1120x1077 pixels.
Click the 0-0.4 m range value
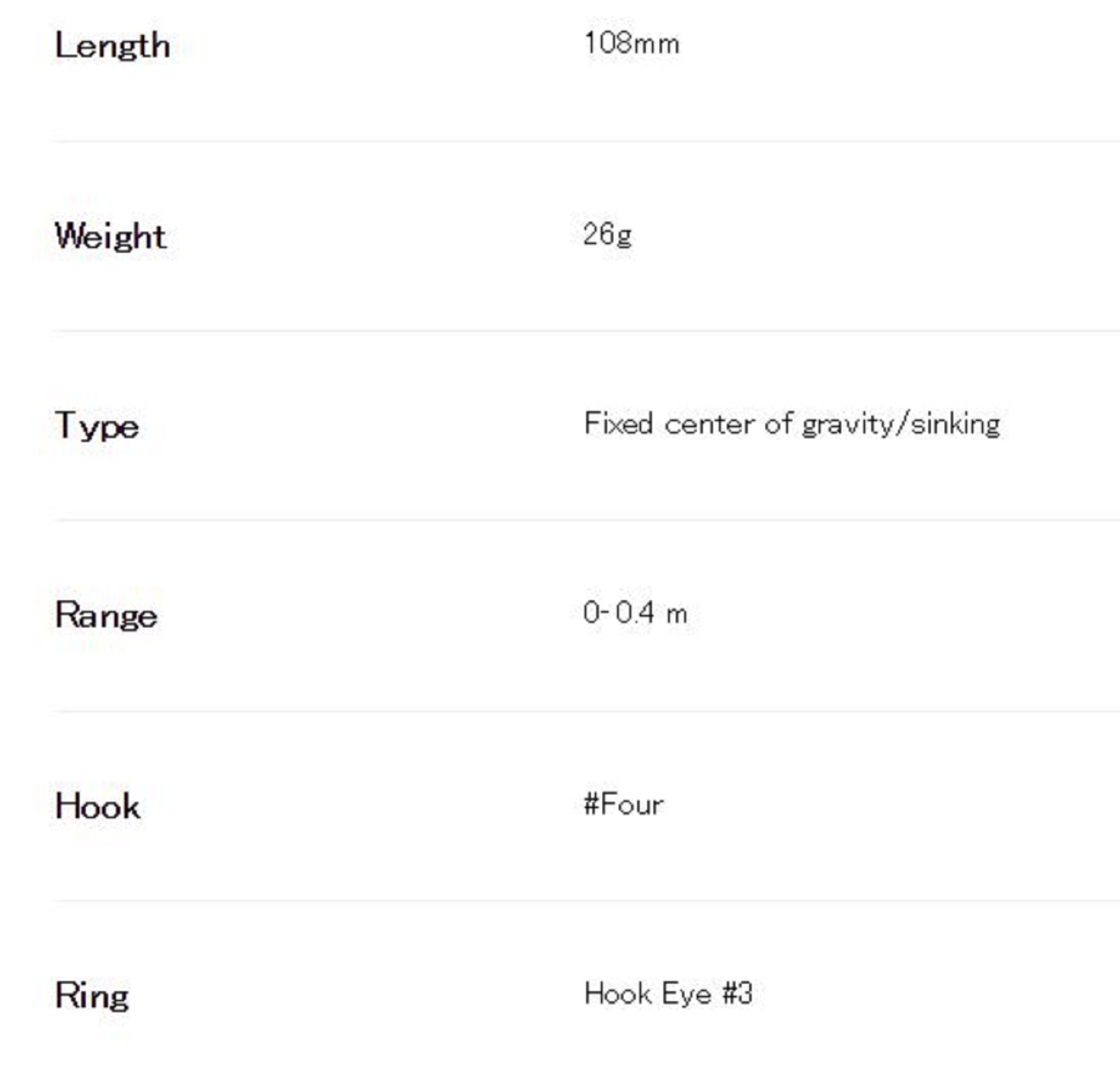coord(635,613)
